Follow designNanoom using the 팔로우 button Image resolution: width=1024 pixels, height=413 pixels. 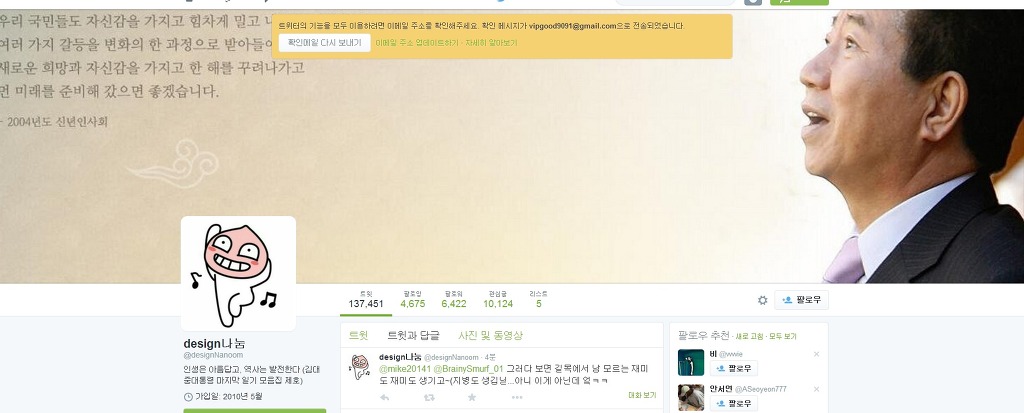point(801,300)
